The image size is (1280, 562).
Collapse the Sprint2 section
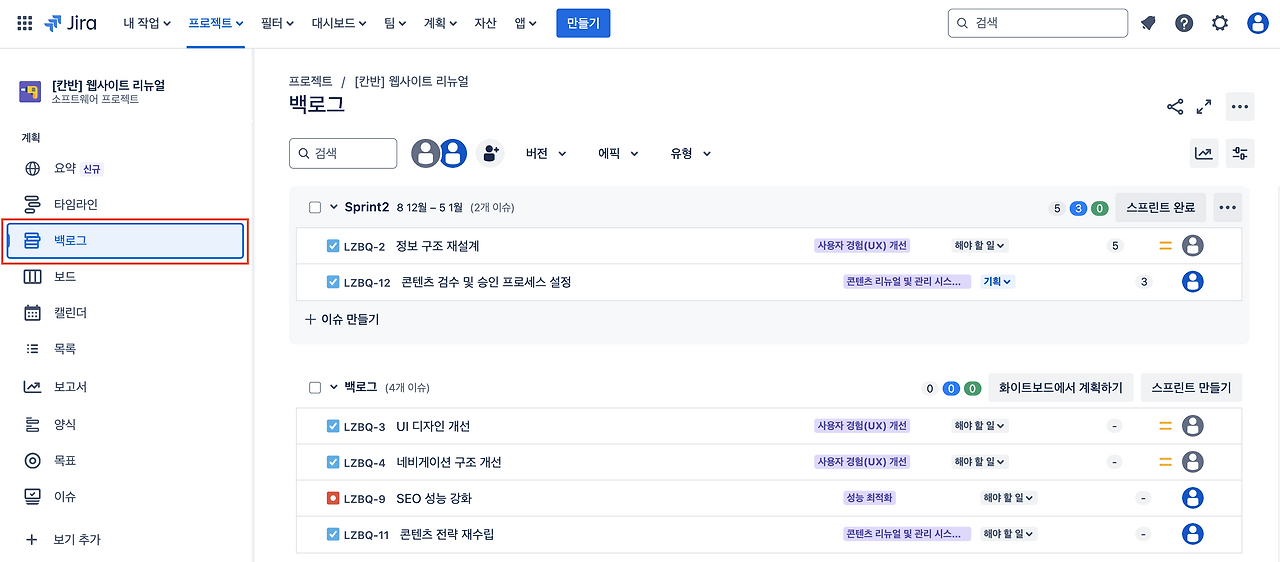[334, 207]
